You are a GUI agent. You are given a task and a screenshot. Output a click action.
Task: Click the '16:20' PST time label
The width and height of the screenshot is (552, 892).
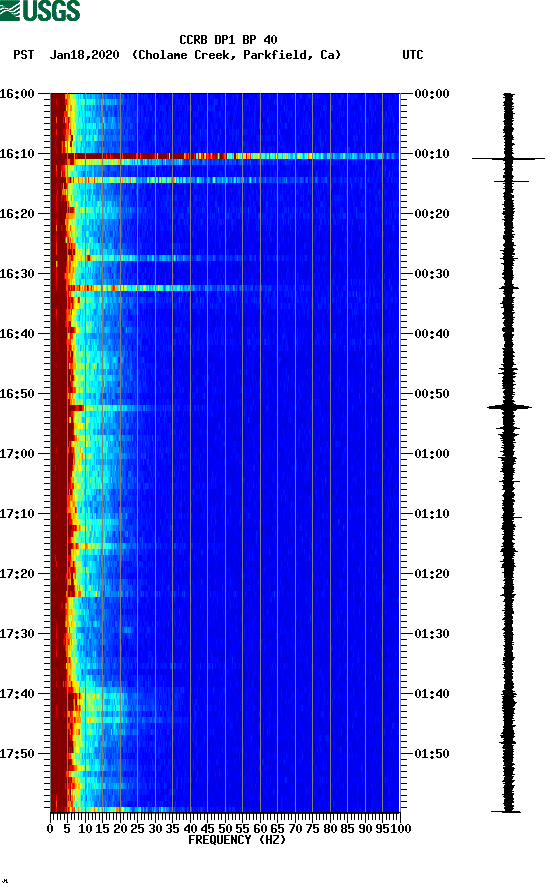(17, 214)
